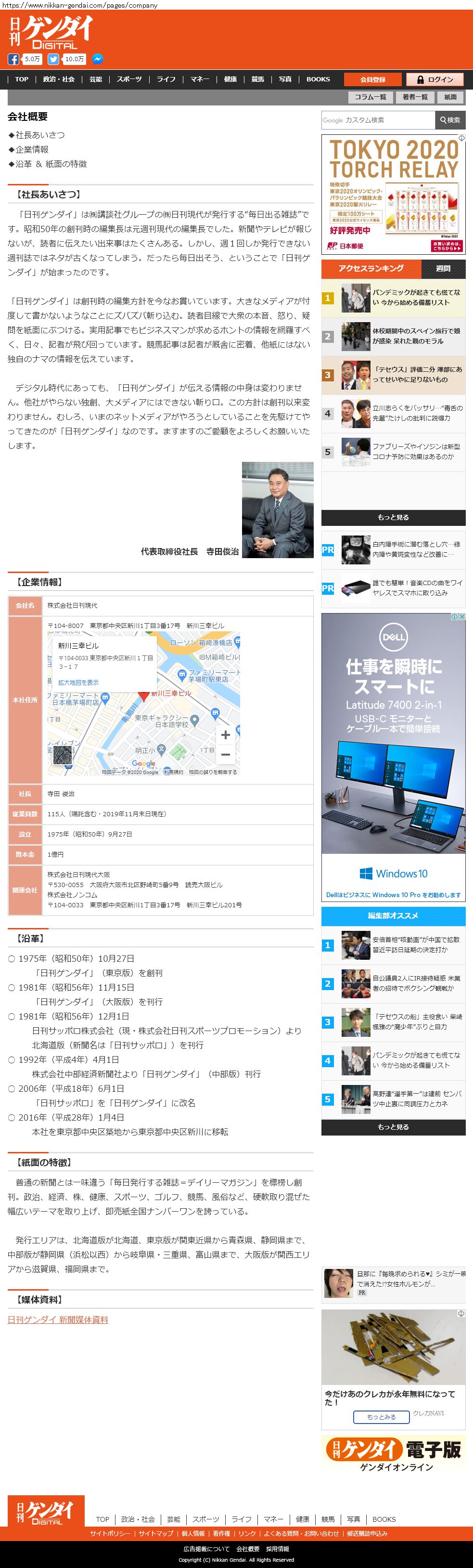473x1568 pixels.
Task: Close the Dell ad with X icon
Action: point(462,616)
